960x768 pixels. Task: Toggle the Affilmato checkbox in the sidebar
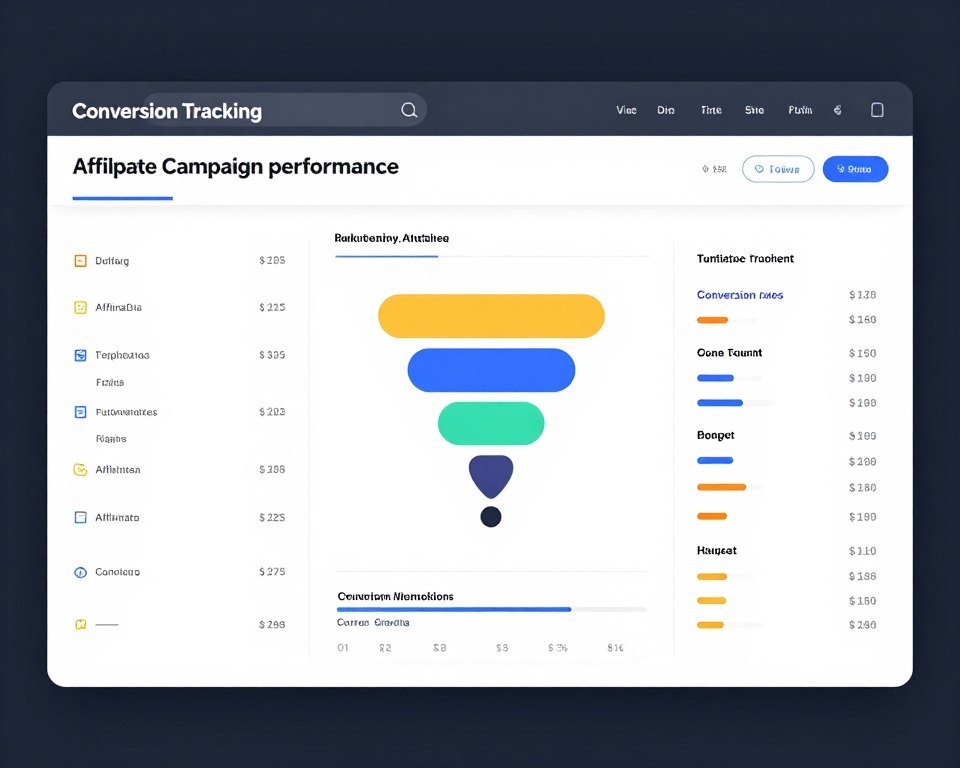[x=79, y=517]
